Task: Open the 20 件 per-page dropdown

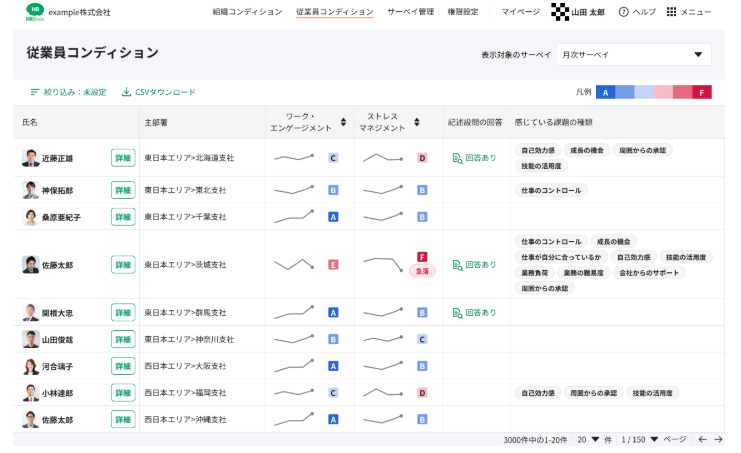Action: (x=588, y=440)
